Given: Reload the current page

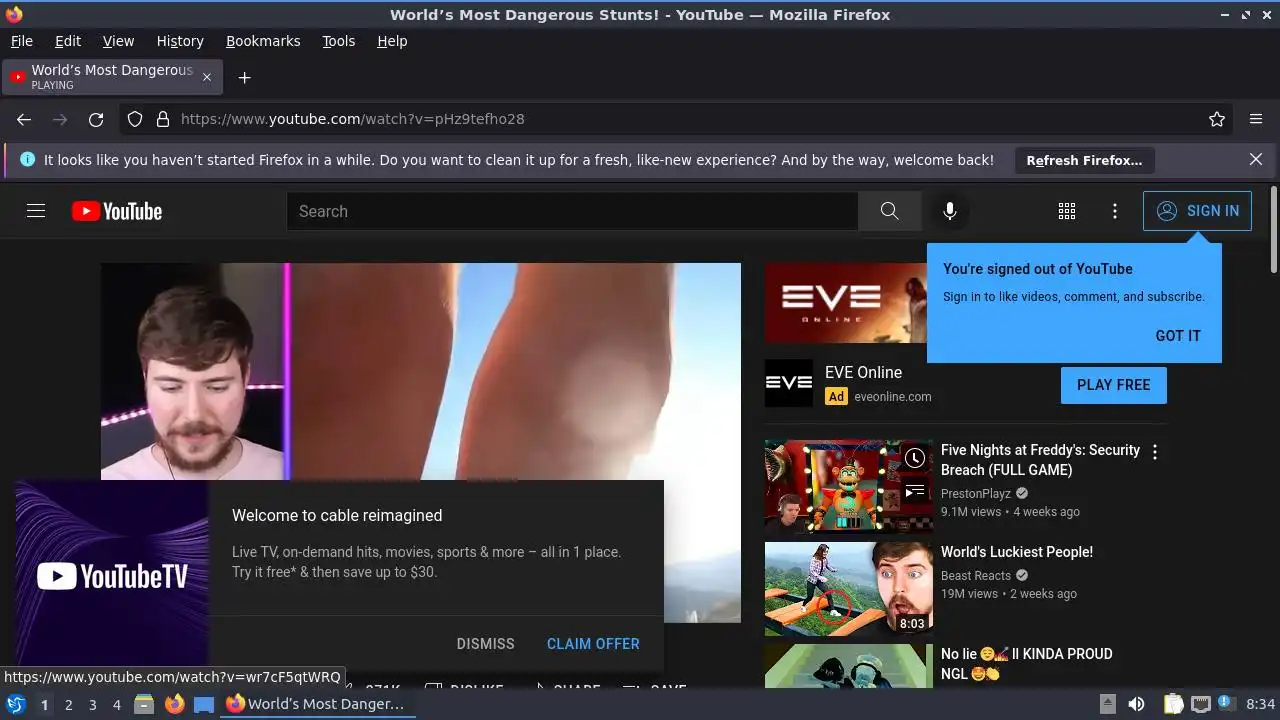Looking at the screenshot, I should click(96, 119).
